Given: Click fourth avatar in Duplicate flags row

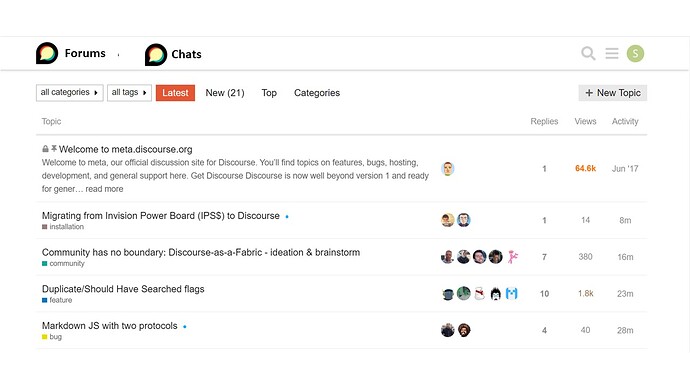Looking at the screenshot, I should point(495,293).
